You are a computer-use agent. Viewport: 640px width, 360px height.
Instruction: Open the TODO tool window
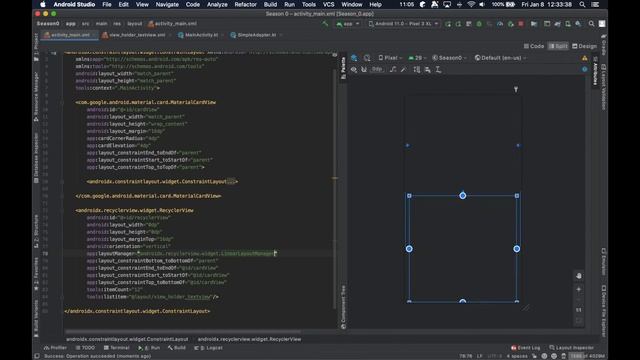click(x=85, y=348)
